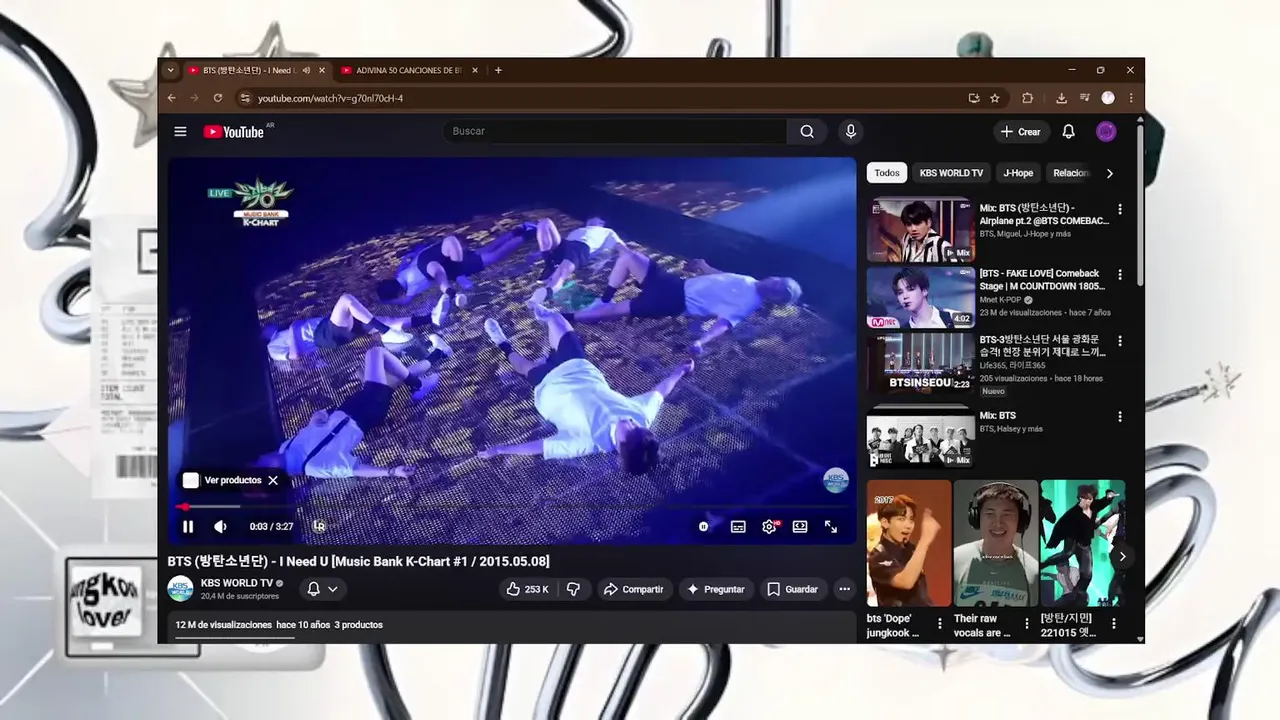Select the J-Hope filter chip

point(1018,173)
